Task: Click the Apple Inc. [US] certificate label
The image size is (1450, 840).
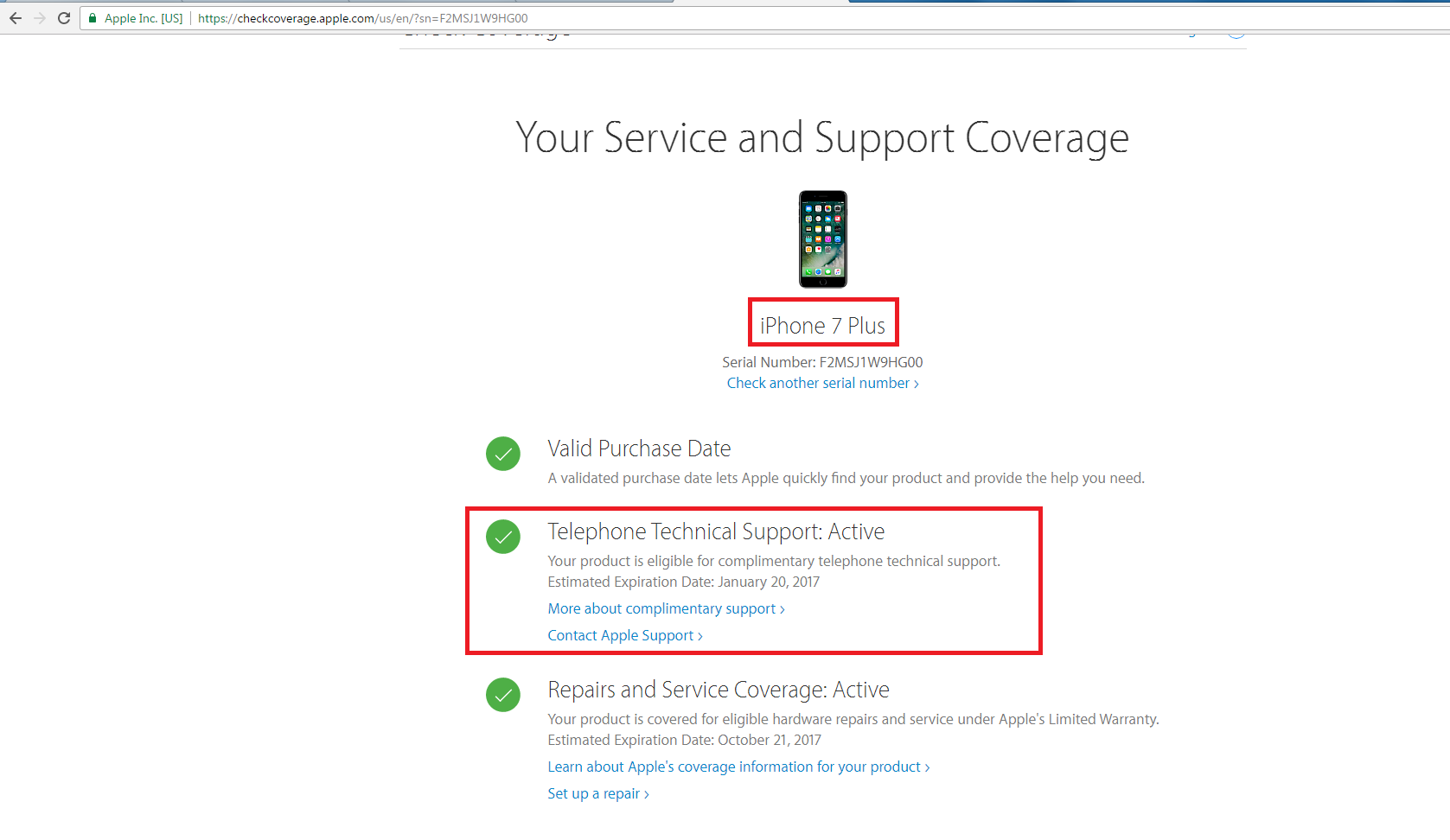Action: pyautogui.click(x=144, y=18)
